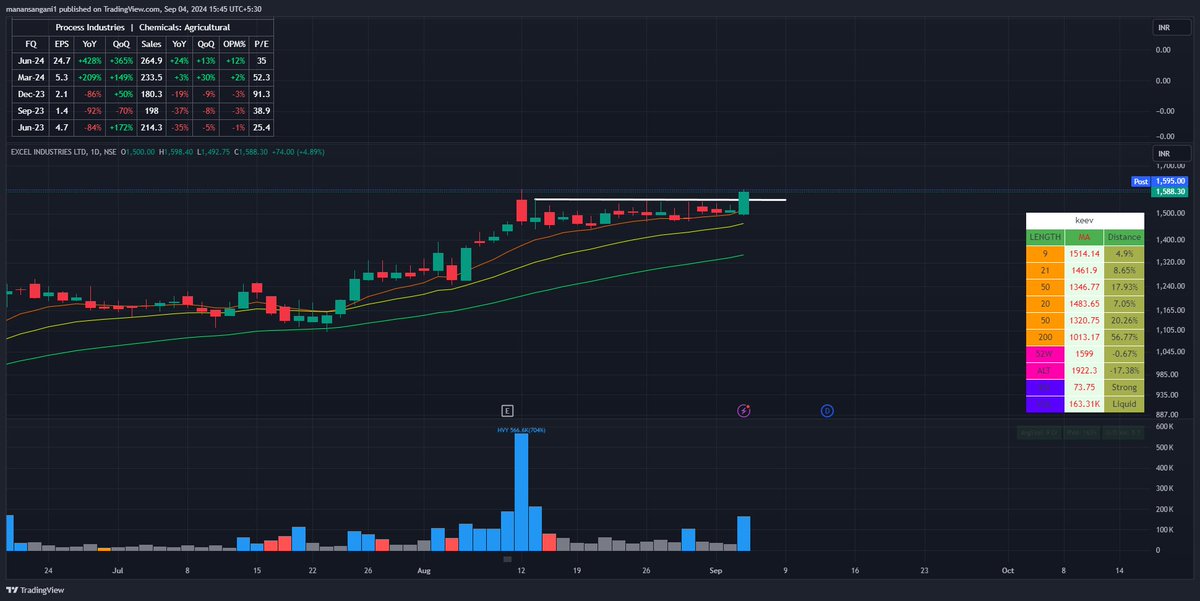1200x601 pixels.
Task: Click the EPS column header
Action: [61, 44]
